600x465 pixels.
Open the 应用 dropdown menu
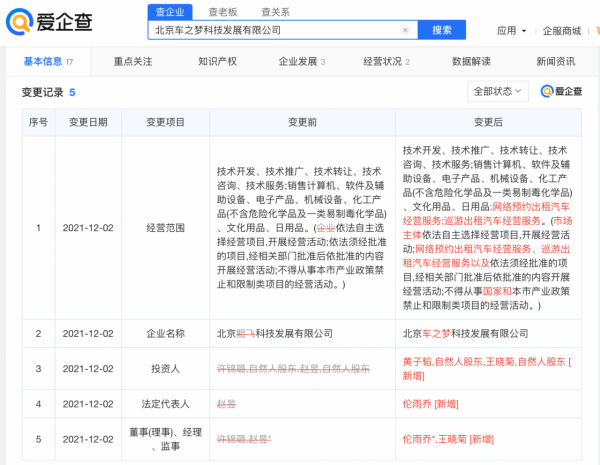click(x=510, y=31)
